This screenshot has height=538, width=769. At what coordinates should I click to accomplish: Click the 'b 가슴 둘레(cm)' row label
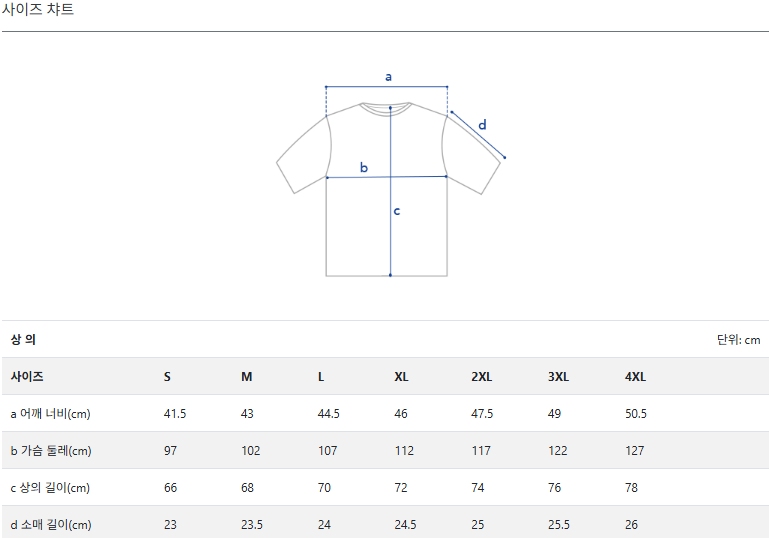(51, 451)
